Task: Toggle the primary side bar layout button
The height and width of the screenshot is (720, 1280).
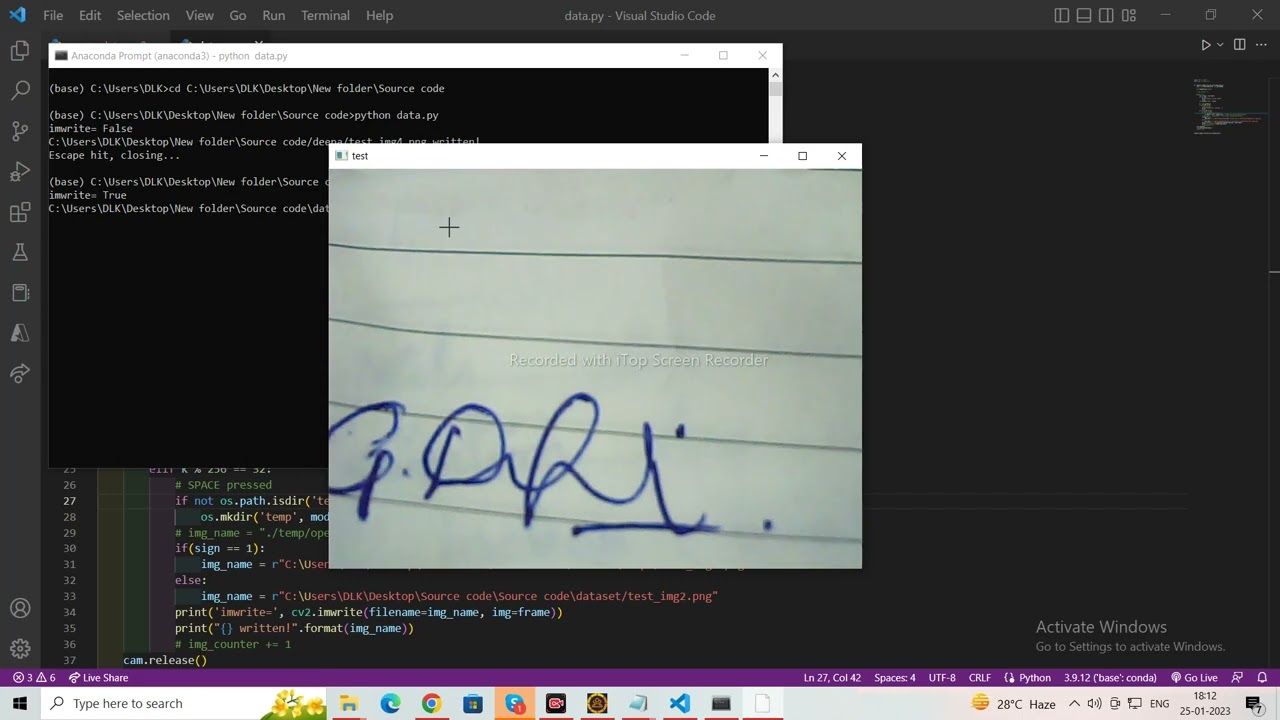Action: coord(1062,16)
